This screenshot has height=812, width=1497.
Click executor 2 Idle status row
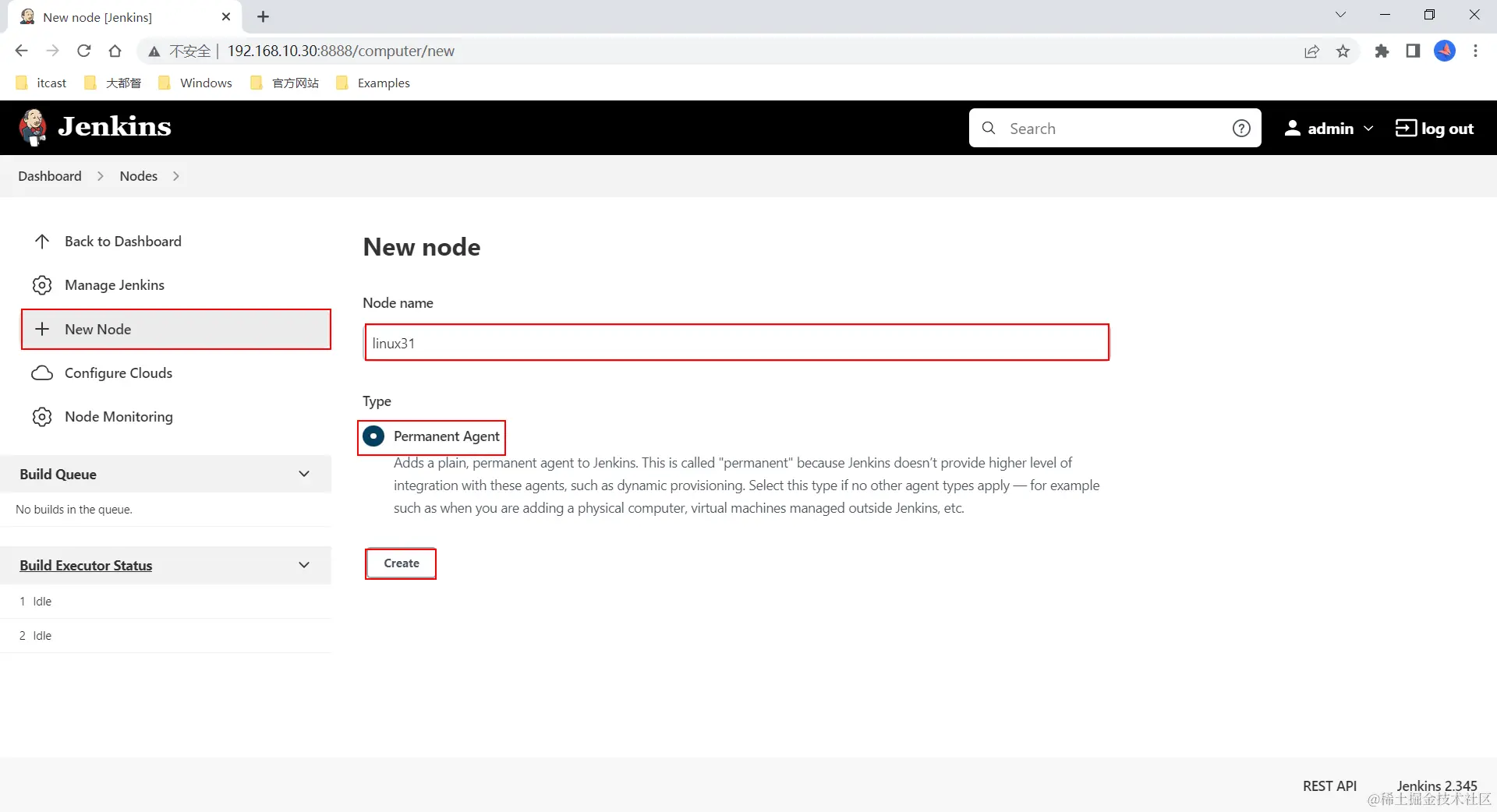point(165,636)
